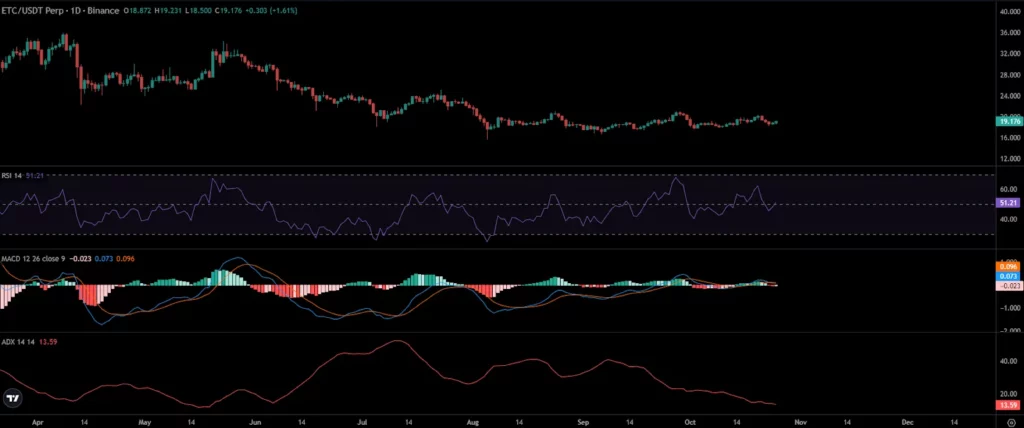Click the high value H19.231

pos(168,11)
